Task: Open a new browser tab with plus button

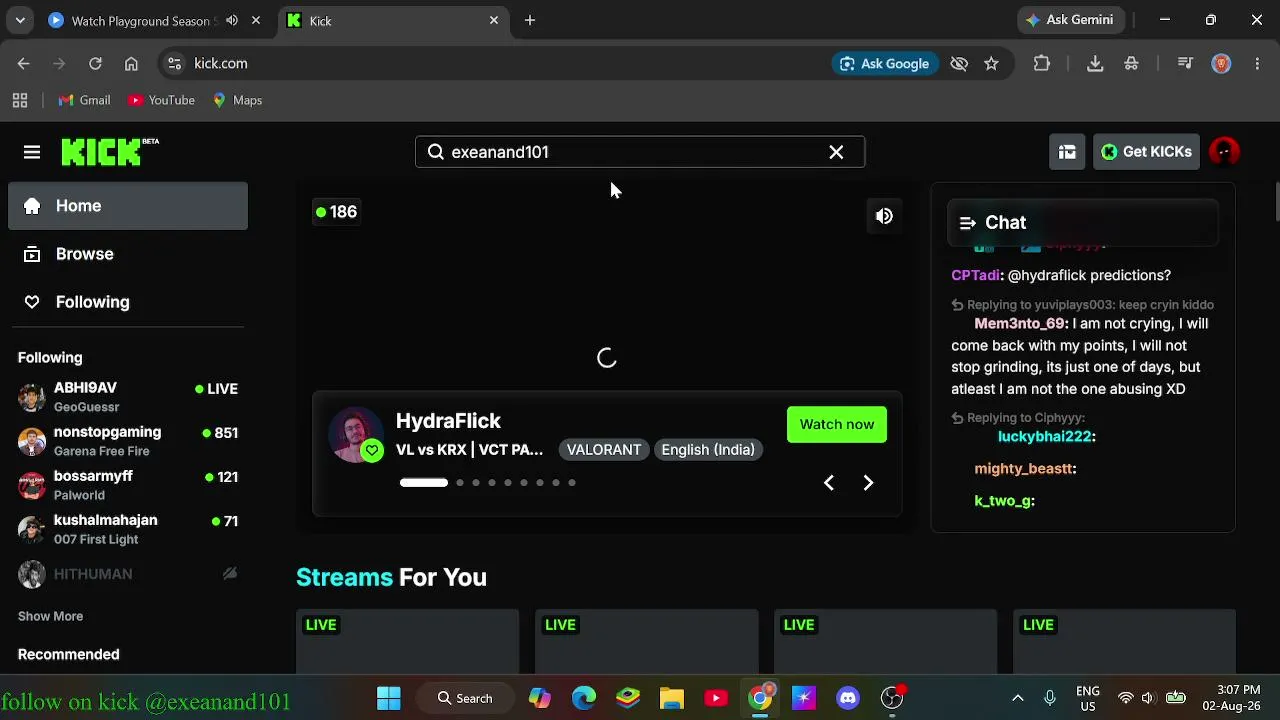Action: tap(530, 20)
